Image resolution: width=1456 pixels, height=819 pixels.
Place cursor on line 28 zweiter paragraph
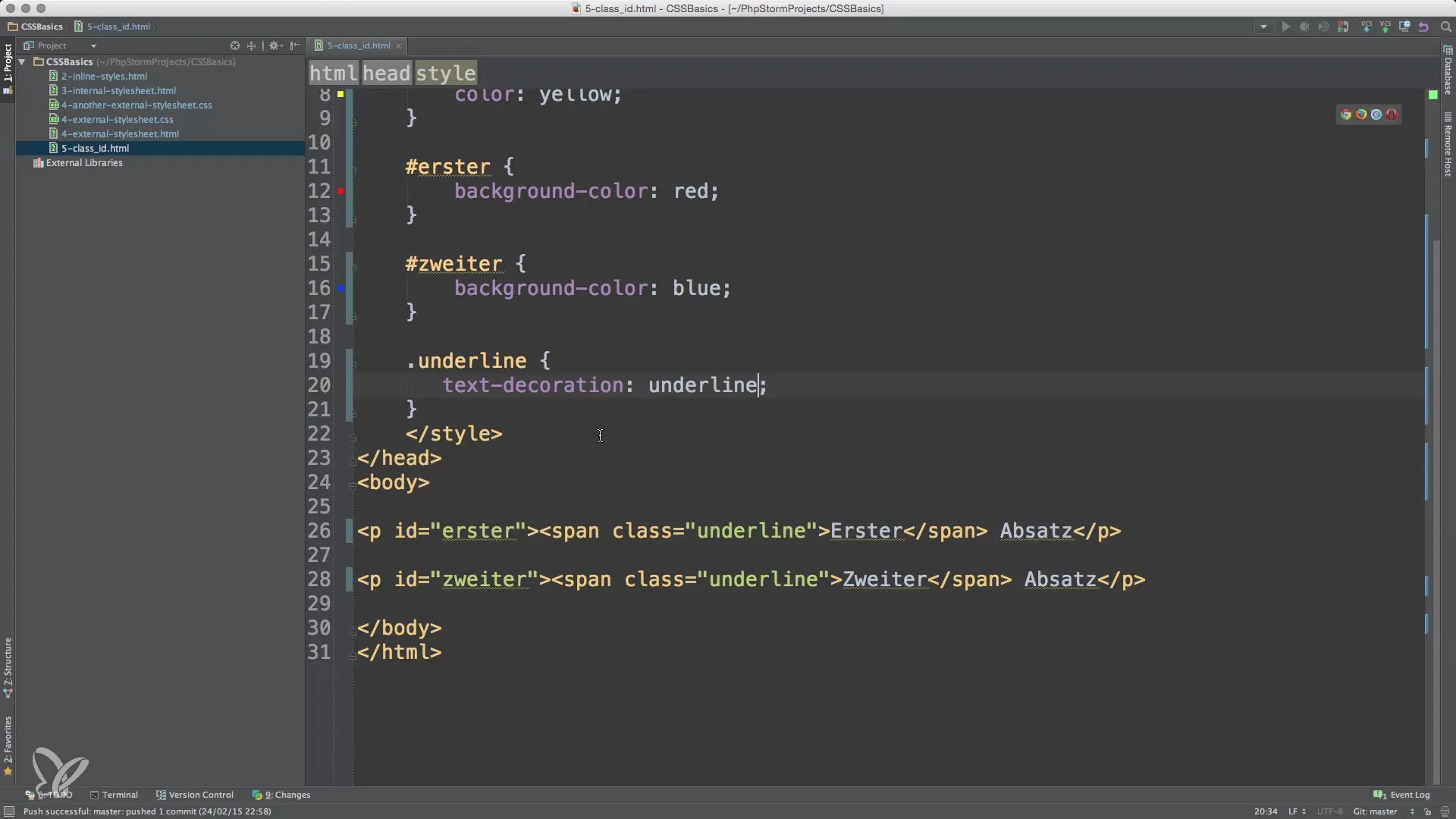(751, 579)
